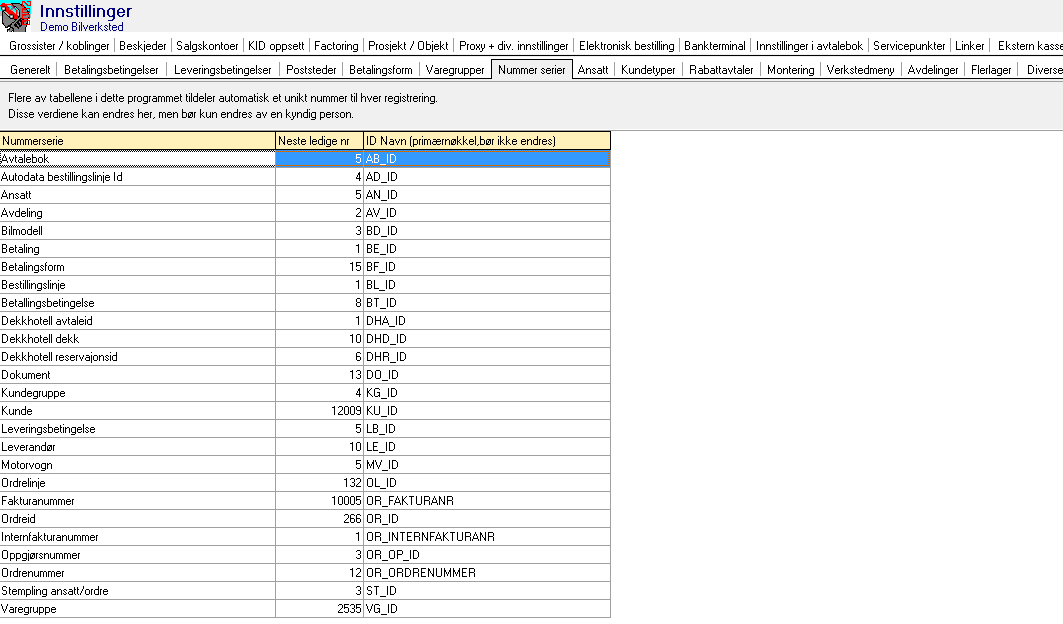
Task: Click the Nummer serier tab
Action: (x=532, y=70)
